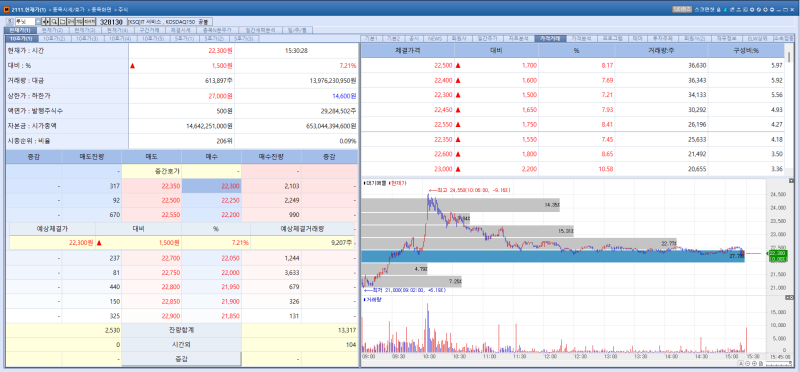
Task: Open the 투자주체 tab
Action: pos(664,39)
